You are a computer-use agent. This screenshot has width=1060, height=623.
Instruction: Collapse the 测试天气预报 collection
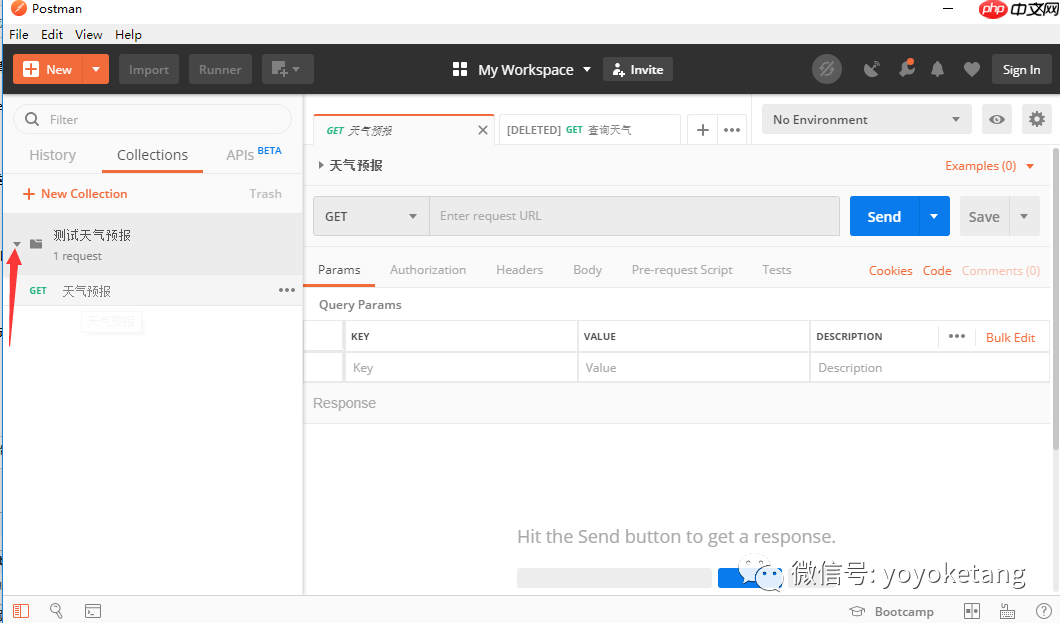point(17,244)
